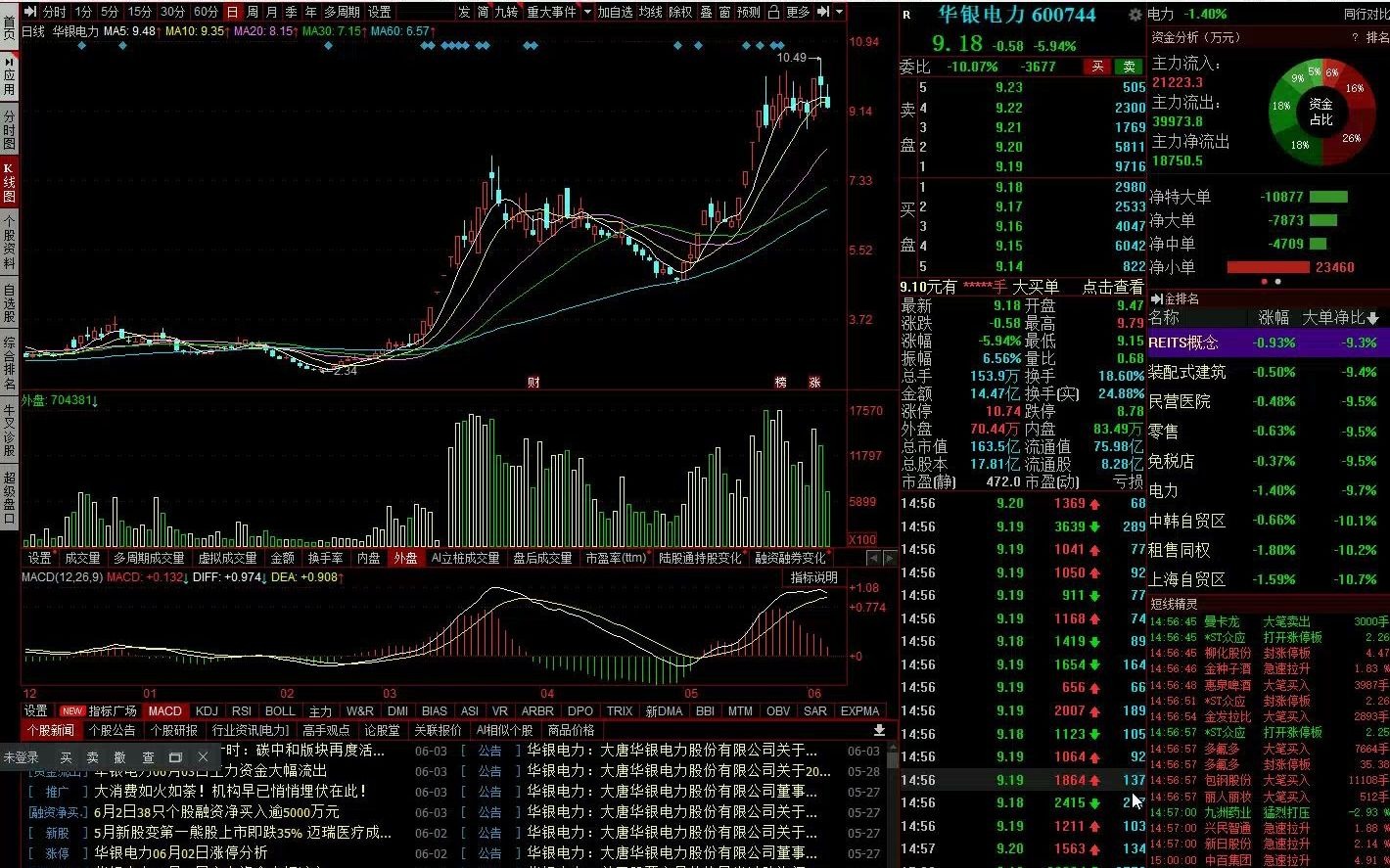The width and height of the screenshot is (1390, 868).
Task: Open 个股资料 in left sidebar
Action: pos(9,243)
